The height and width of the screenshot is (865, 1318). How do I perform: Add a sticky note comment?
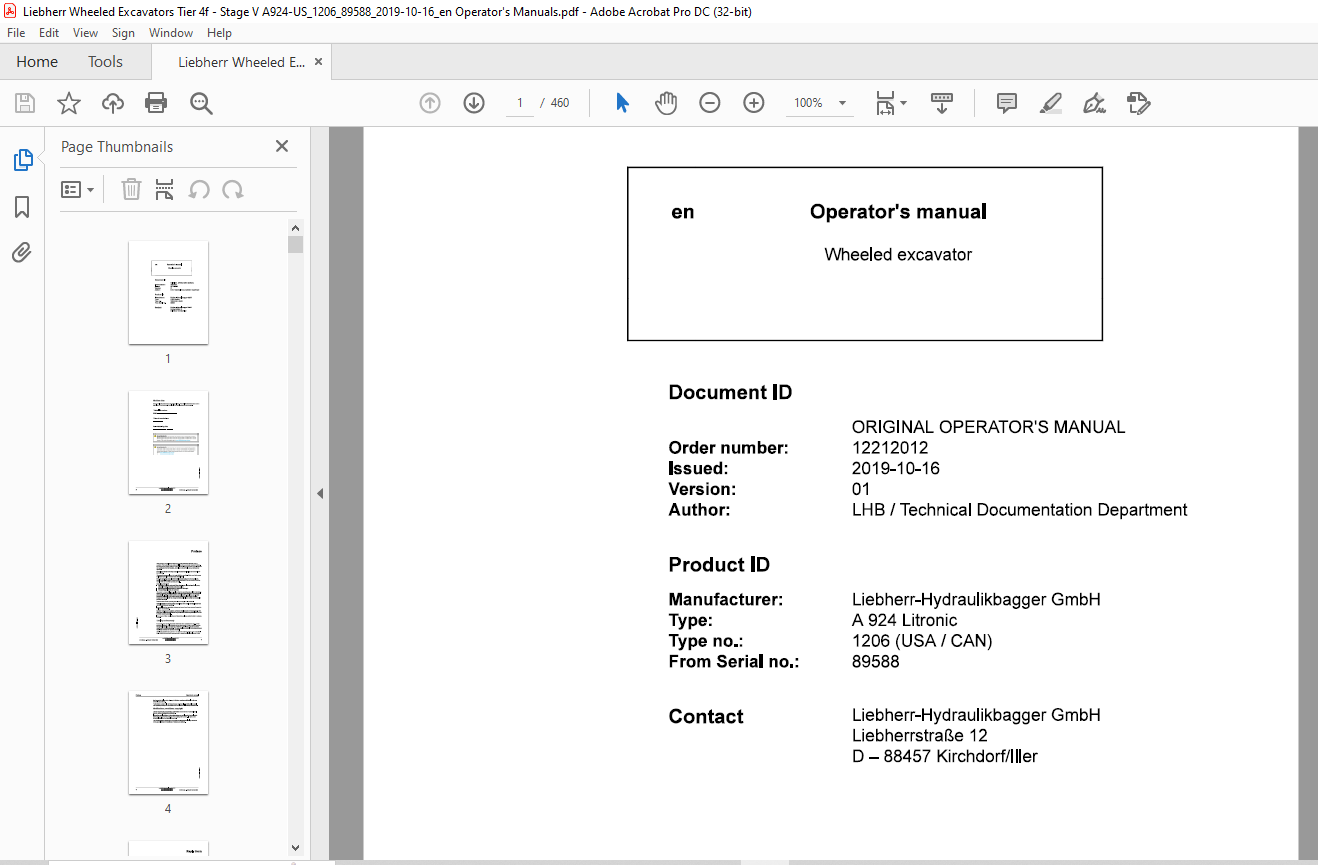1007,103
